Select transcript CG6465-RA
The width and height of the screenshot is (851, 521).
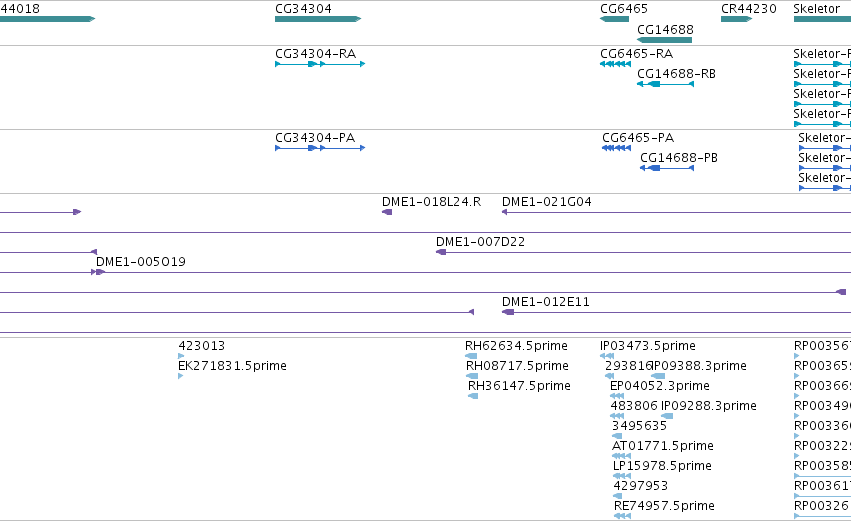point(615,64)
